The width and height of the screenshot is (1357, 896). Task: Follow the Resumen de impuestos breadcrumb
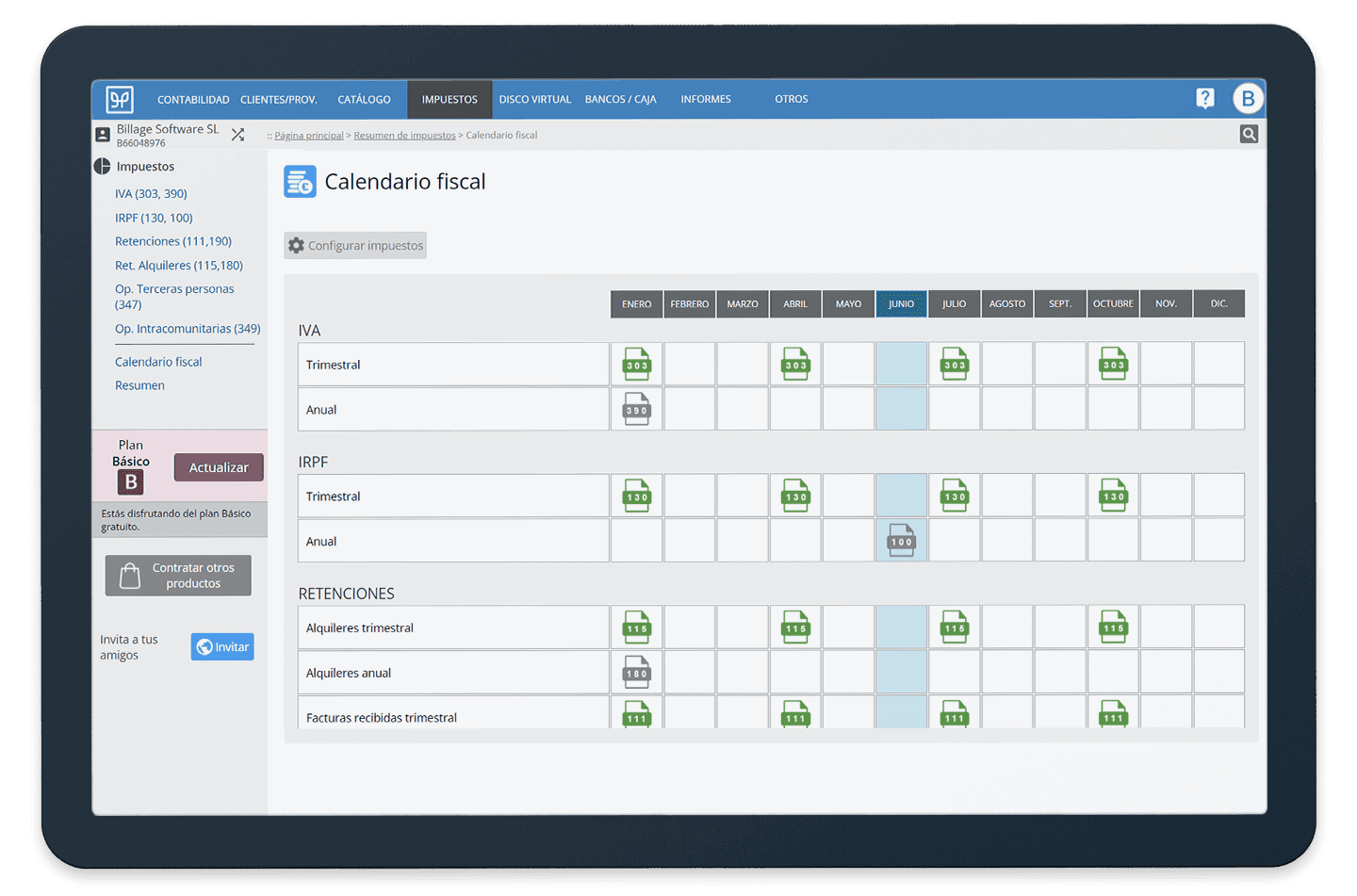click(x=404, y=136)
